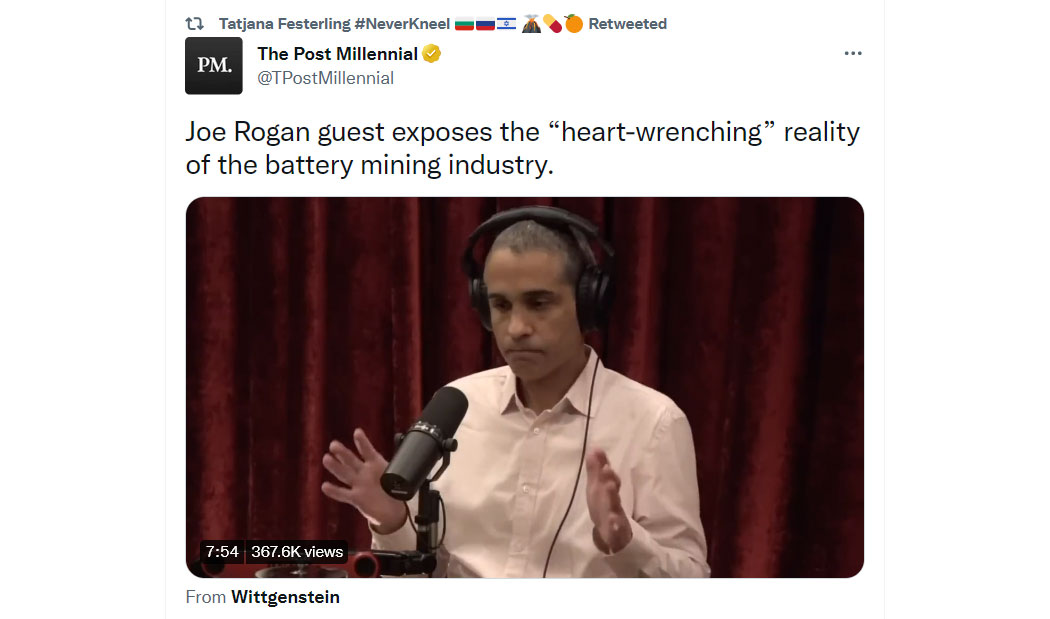
Task: Click the Bulgarian flag emoji
Action: (x=464, y=24)
